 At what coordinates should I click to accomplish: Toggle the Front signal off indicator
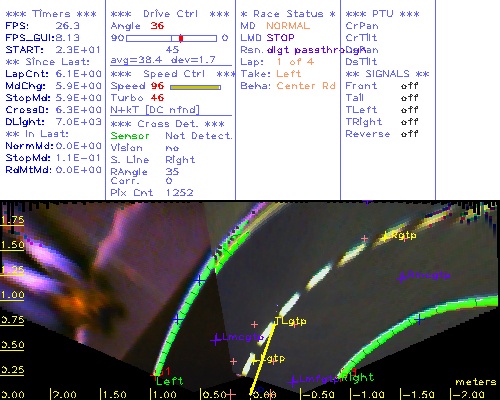click(x=409, y=86)
